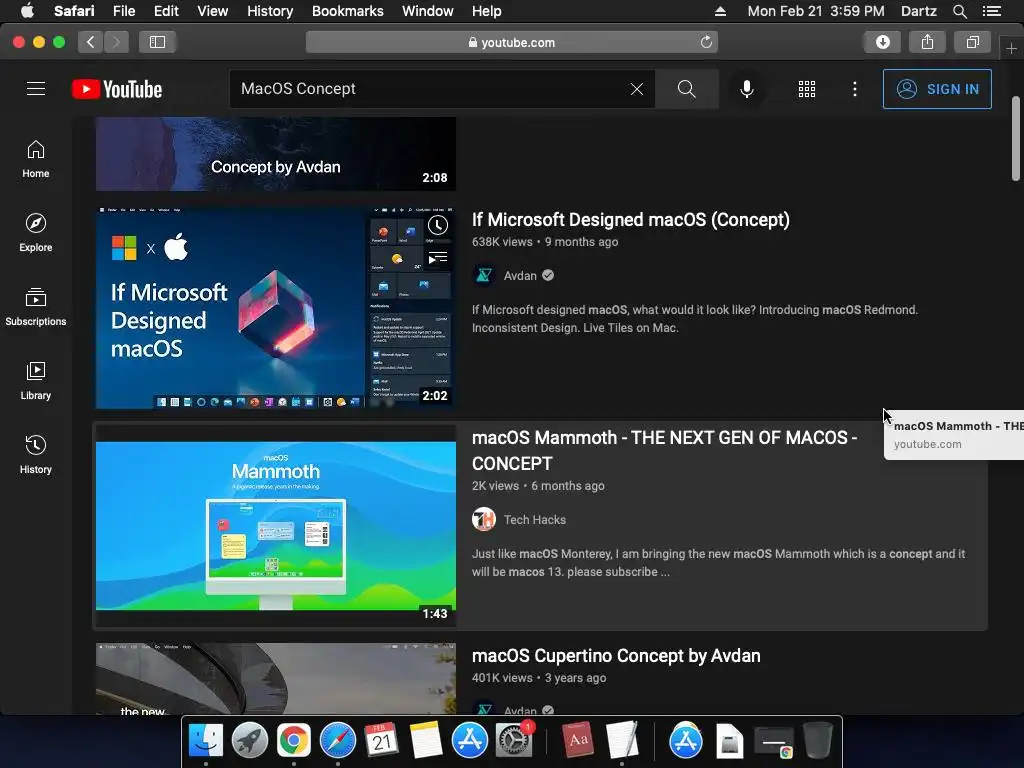Open the If Microsoft Designed macOS video title
This screenshot has height=768, width=1024.
point(630,219)
